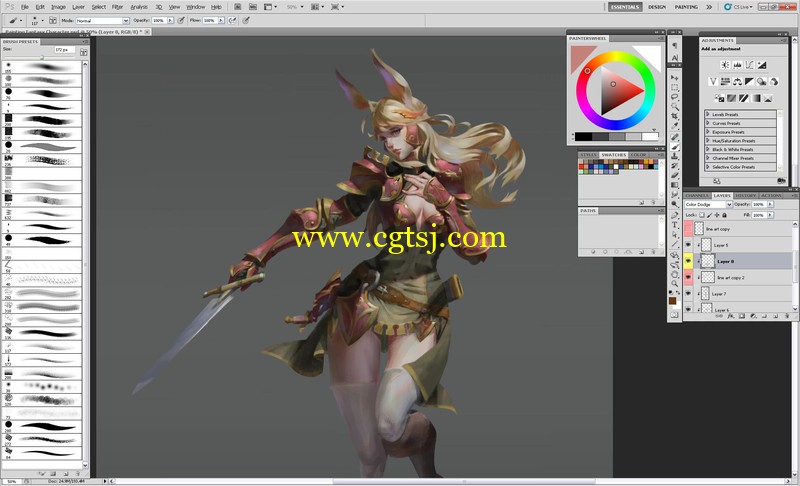Select the Lasso tool
Viewport: 800px width, 486px height.
click(674, 96)
